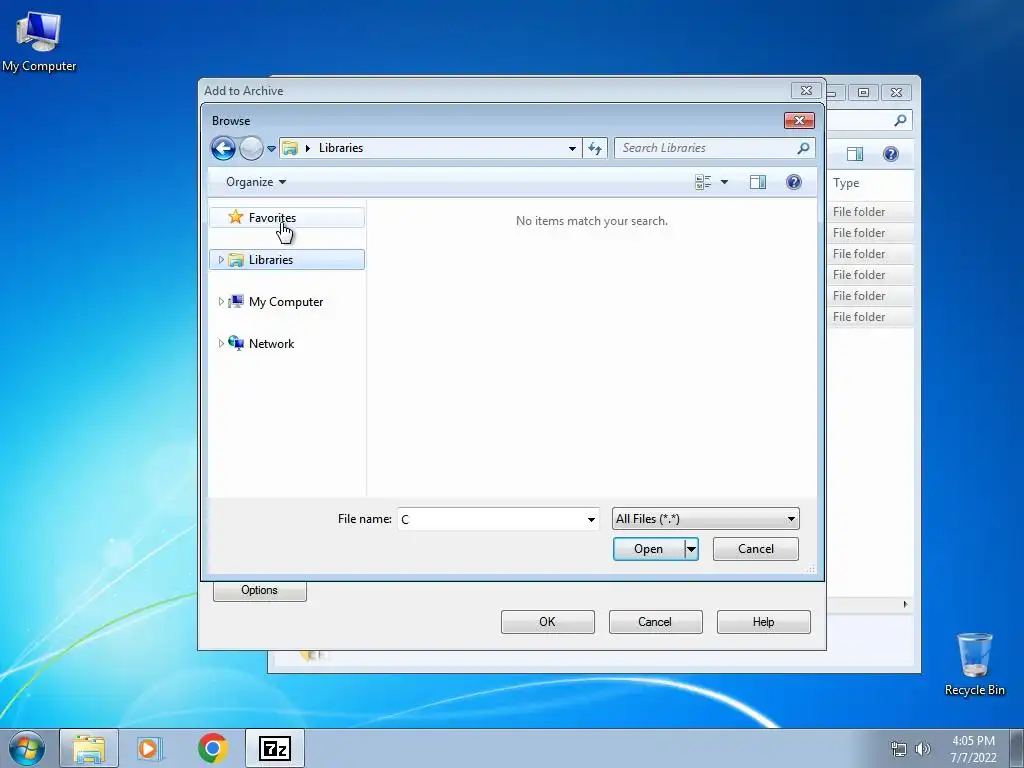This screenshot has width=1024, height=768.
Task: Click Help in Add to Archive
Action: [x=763, y=622]
